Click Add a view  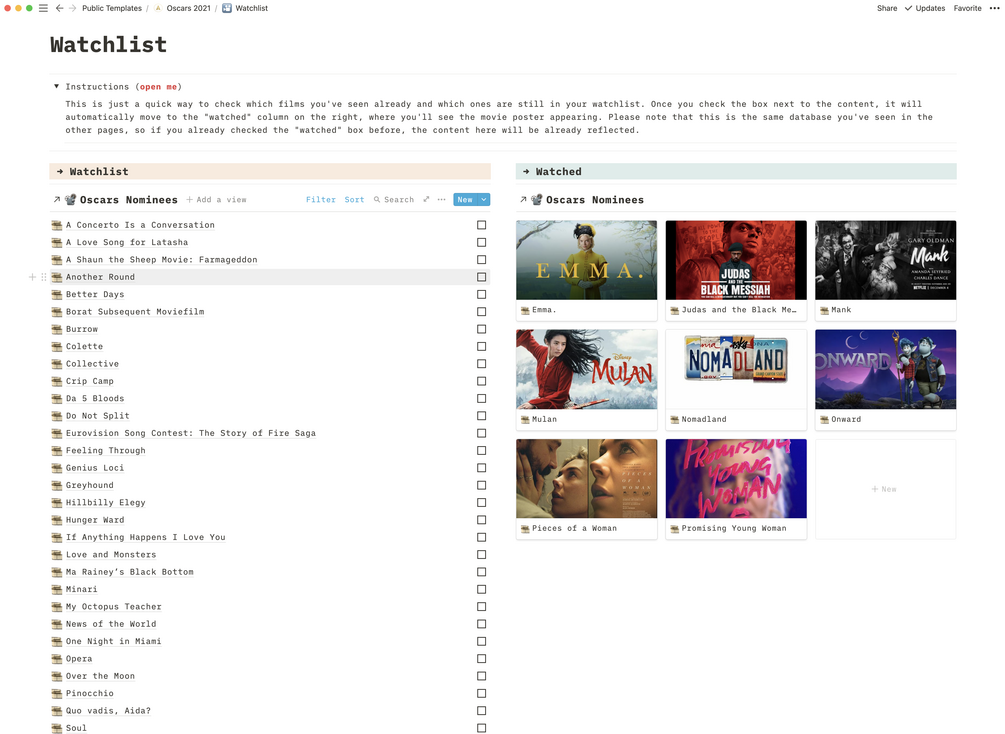[217, 199]
